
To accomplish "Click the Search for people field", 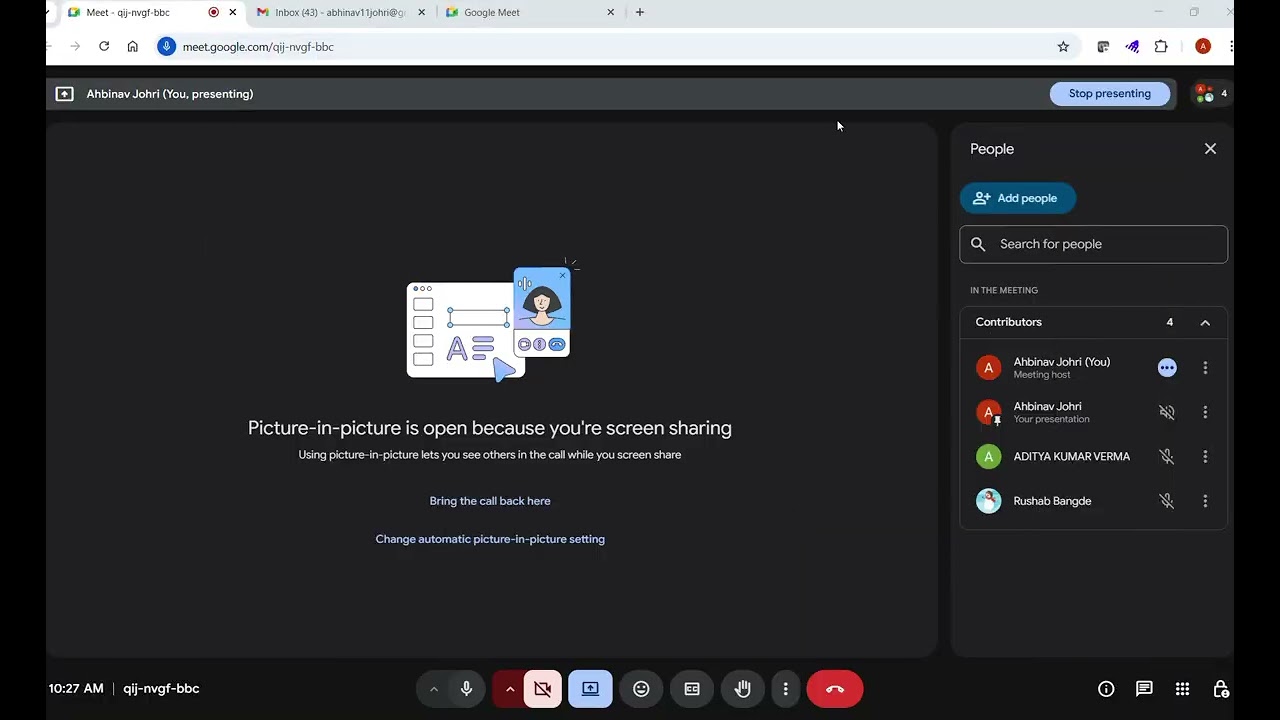I will coord(1094,244).
